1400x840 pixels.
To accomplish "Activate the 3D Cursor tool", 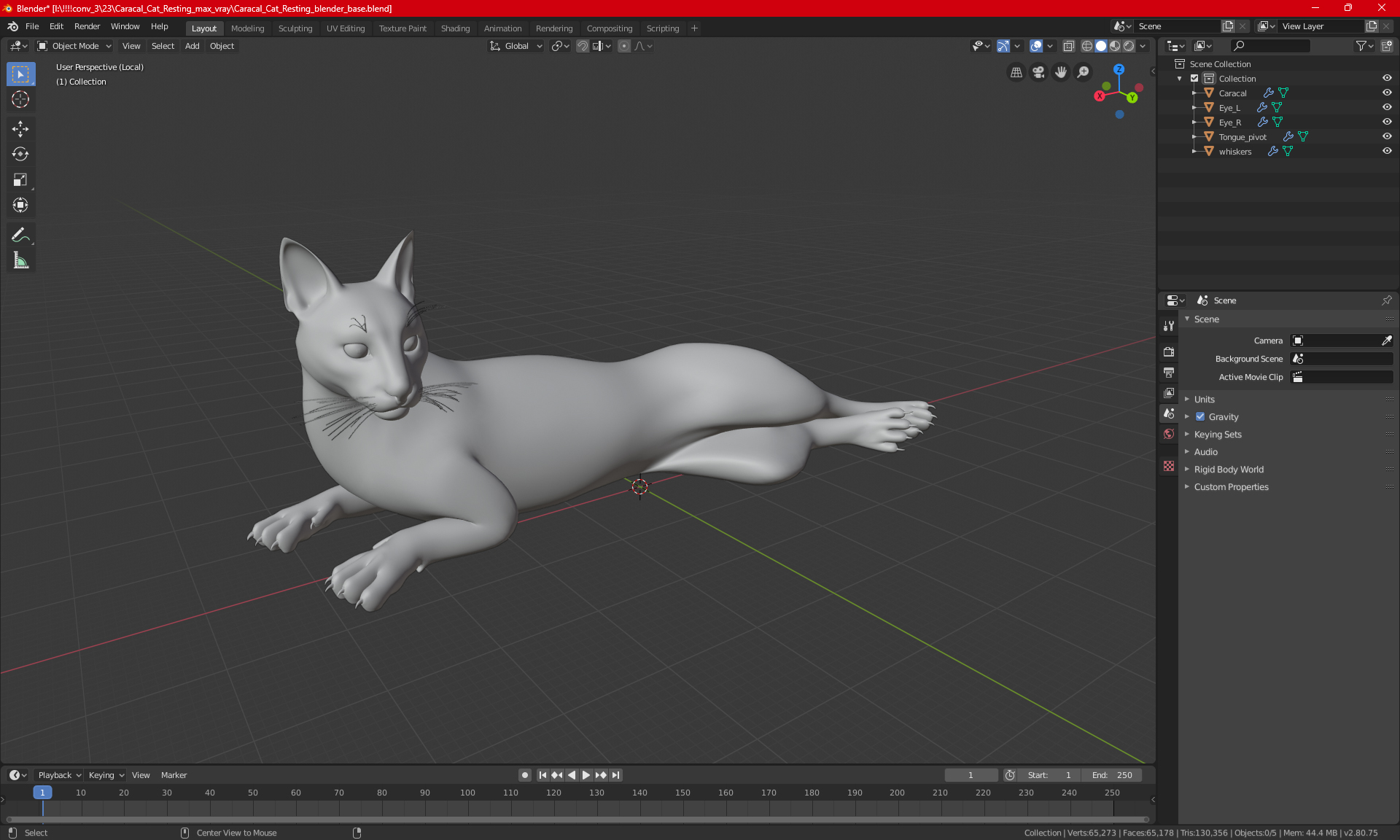I will 20,100.
